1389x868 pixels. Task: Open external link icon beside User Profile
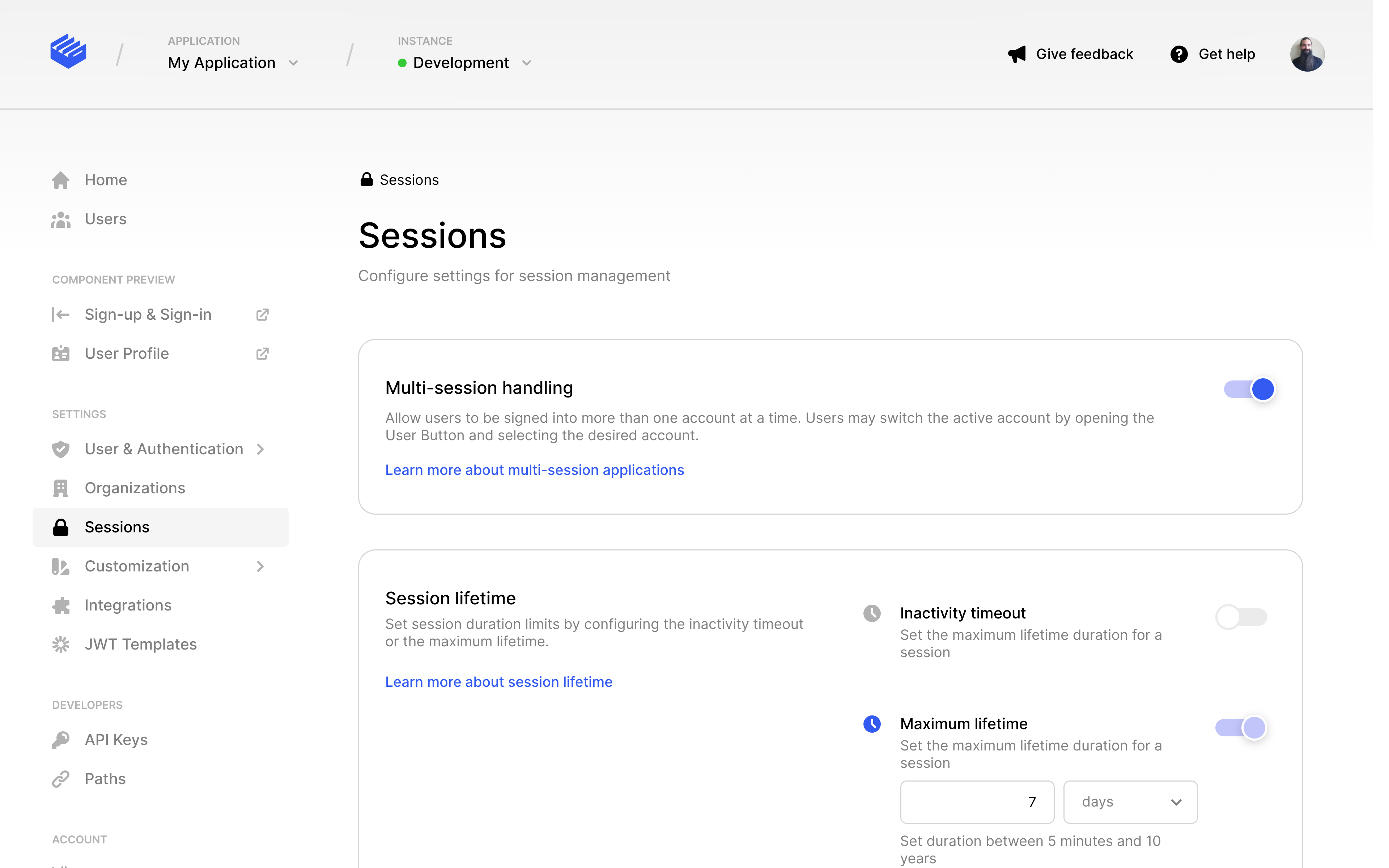(x=262, y=354)
